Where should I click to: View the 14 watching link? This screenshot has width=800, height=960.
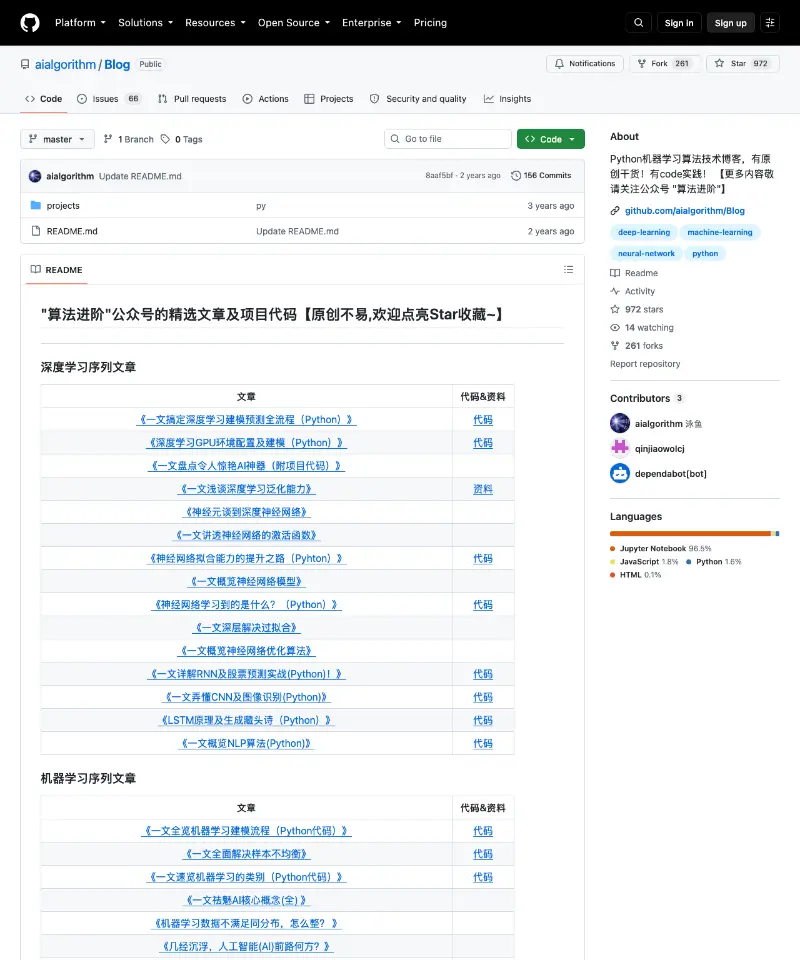[x=642, y=328]
